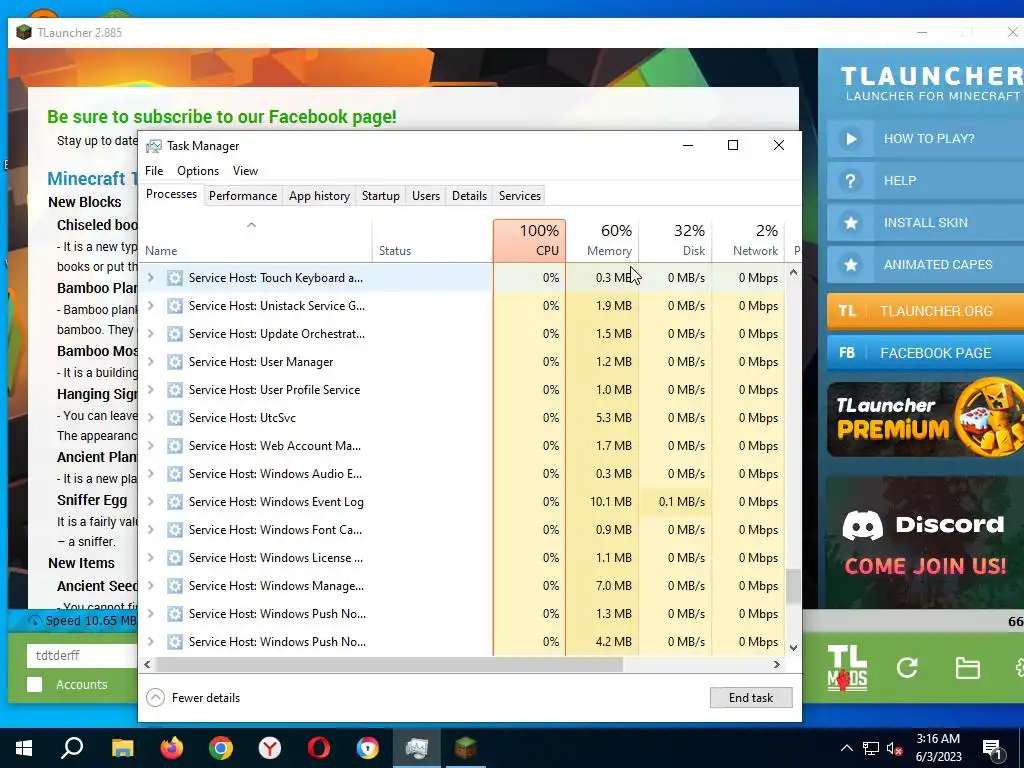
Task: Select Service Host: Windows Push No... 4.2 MB row
Action: tap(462, 642)
